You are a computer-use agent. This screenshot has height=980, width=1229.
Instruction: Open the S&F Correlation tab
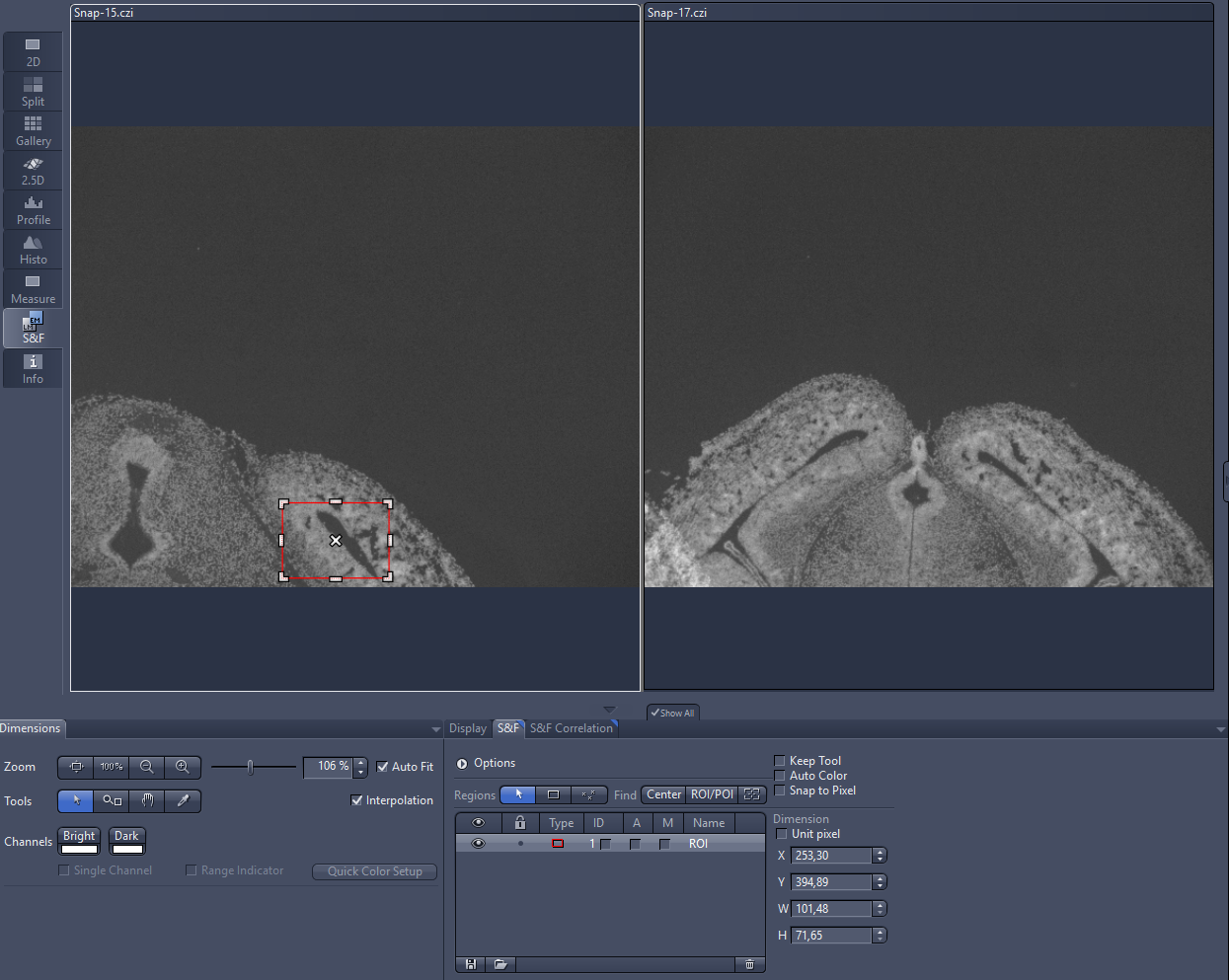pyautogui.click(x=572, y=728)
